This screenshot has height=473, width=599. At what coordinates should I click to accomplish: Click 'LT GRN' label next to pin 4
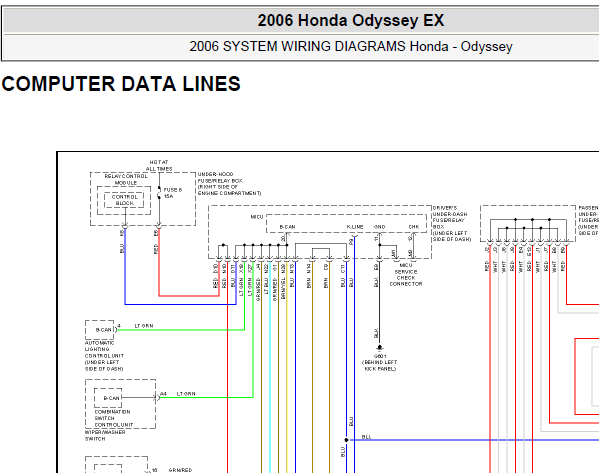point(144,326)
